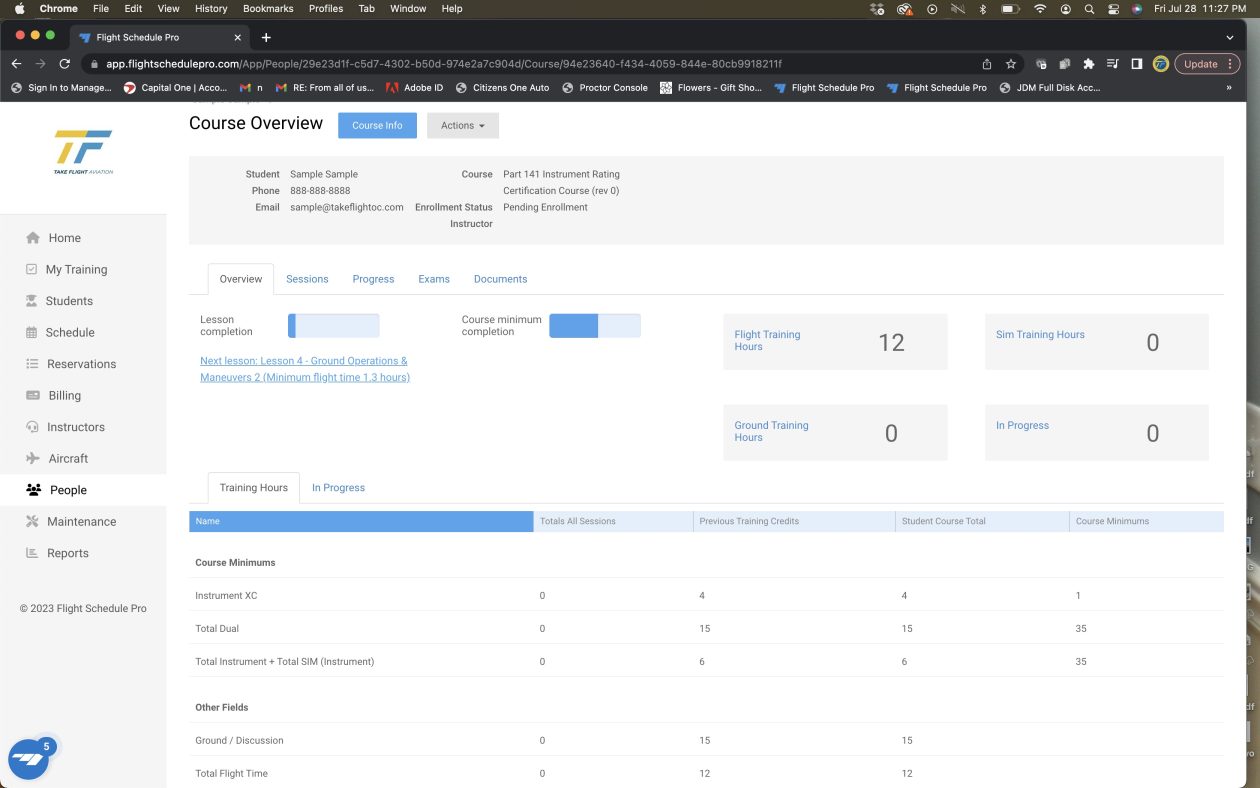Show more bookmarks overflow chevron
This screenshot has height=788, width=1260.
(x=1228, y=88)
